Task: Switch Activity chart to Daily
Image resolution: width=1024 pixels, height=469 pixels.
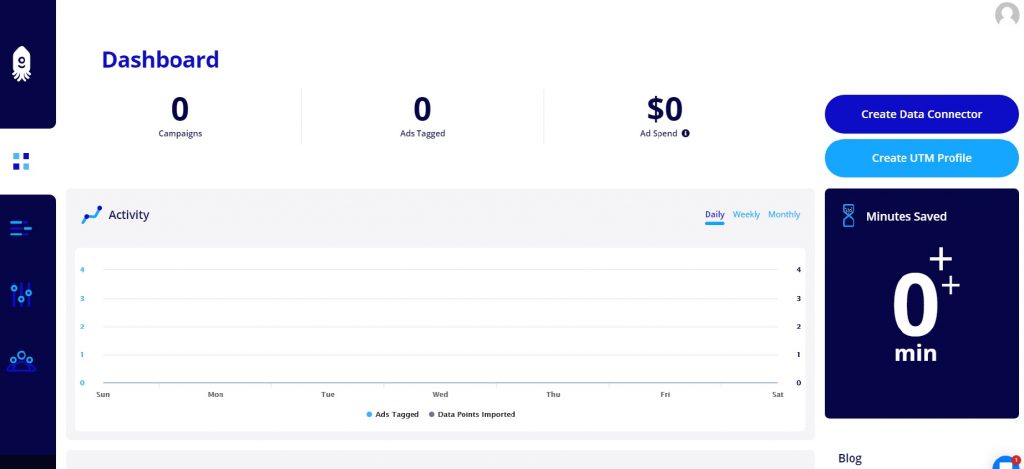Action: coord(714,214)
